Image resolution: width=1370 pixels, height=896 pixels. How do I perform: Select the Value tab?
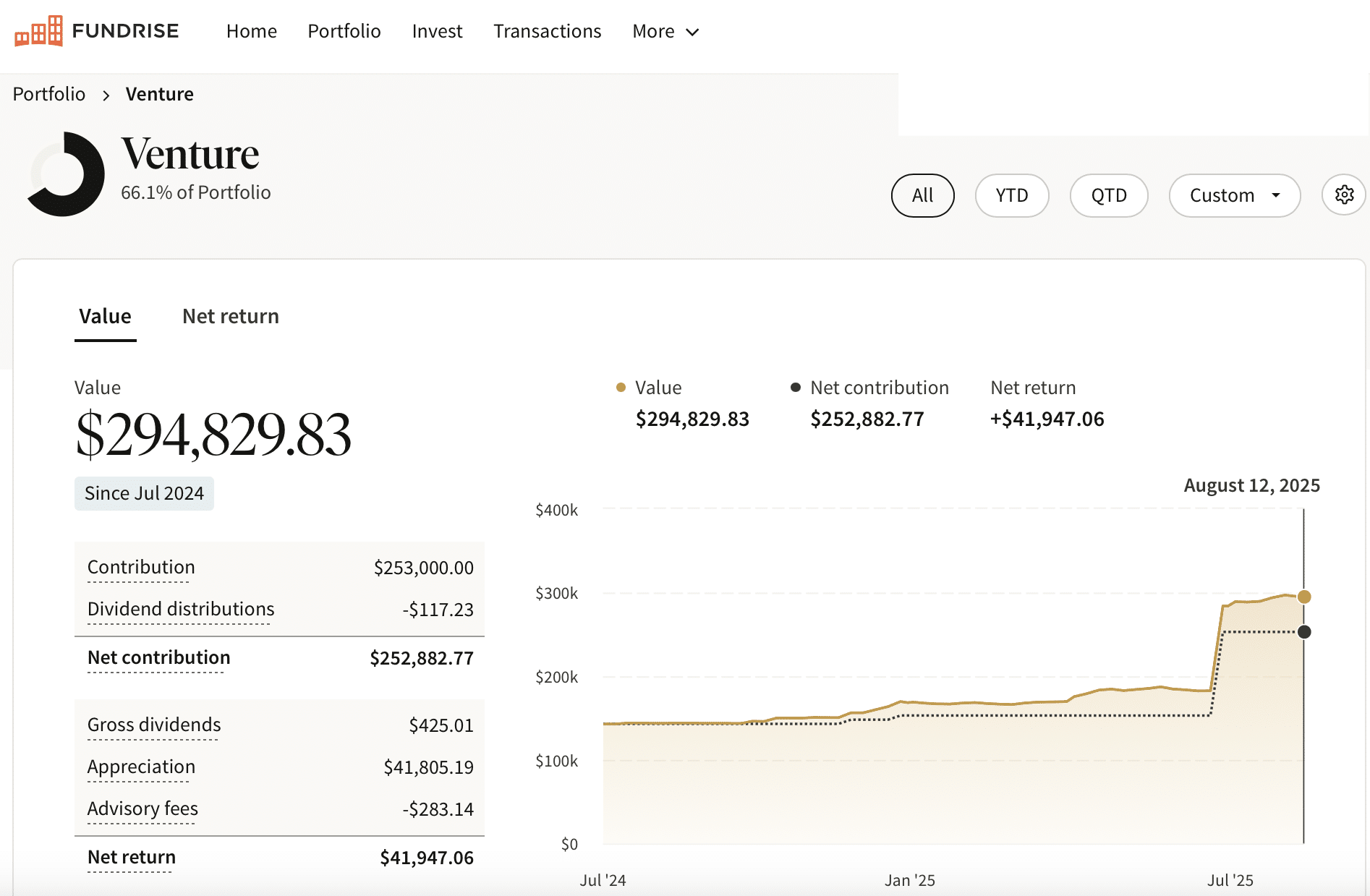tap(105, 316)
